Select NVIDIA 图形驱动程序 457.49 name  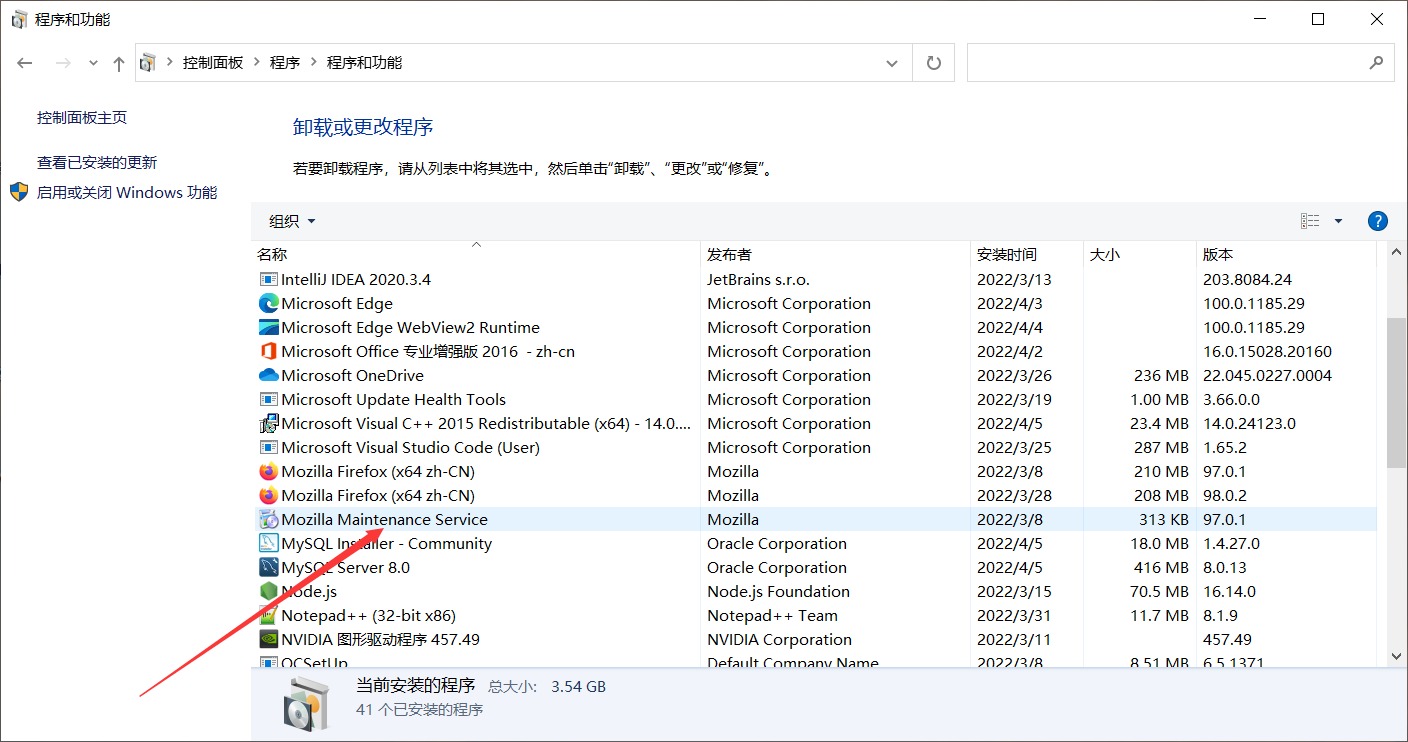click(380, 640)
